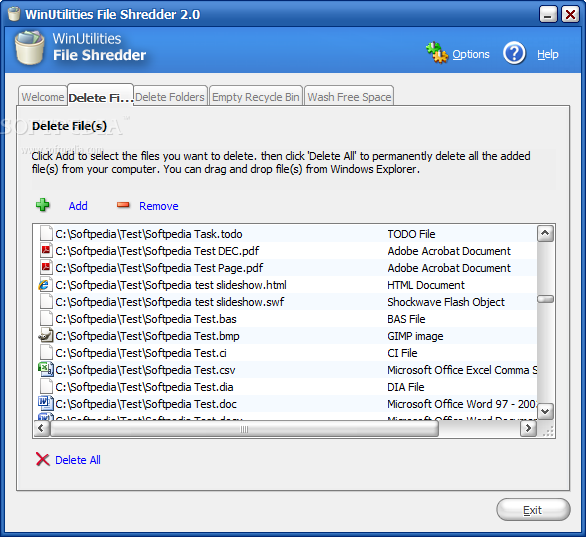Select the Delete Fi... tab

coord(101,95)
